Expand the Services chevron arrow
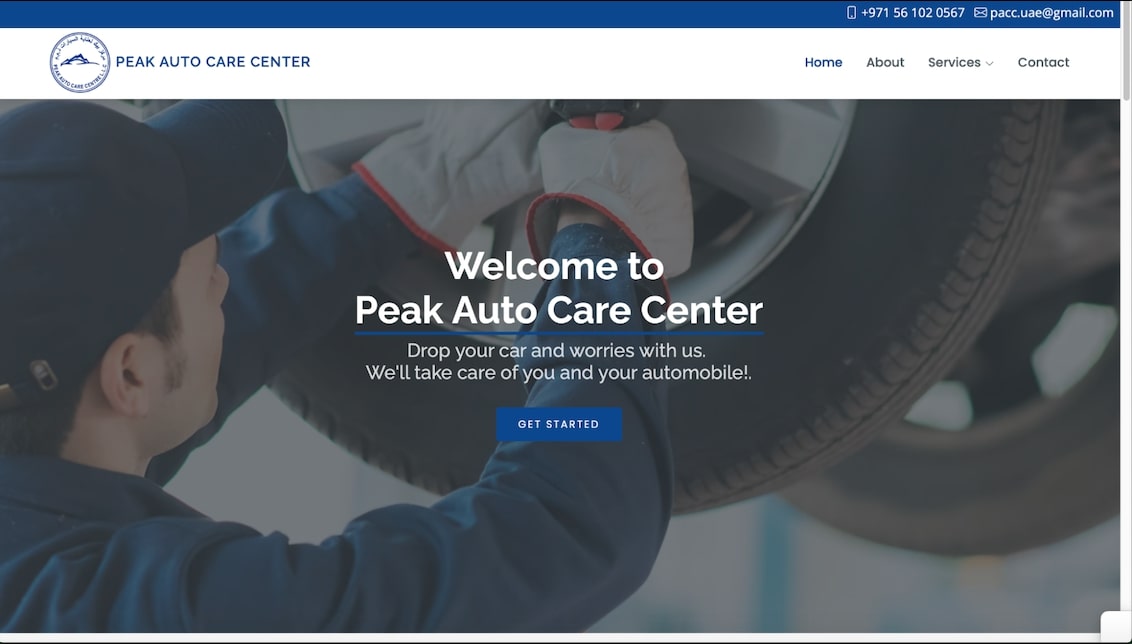This screenshot has height=644, width=1132. (x=990, y=64)
